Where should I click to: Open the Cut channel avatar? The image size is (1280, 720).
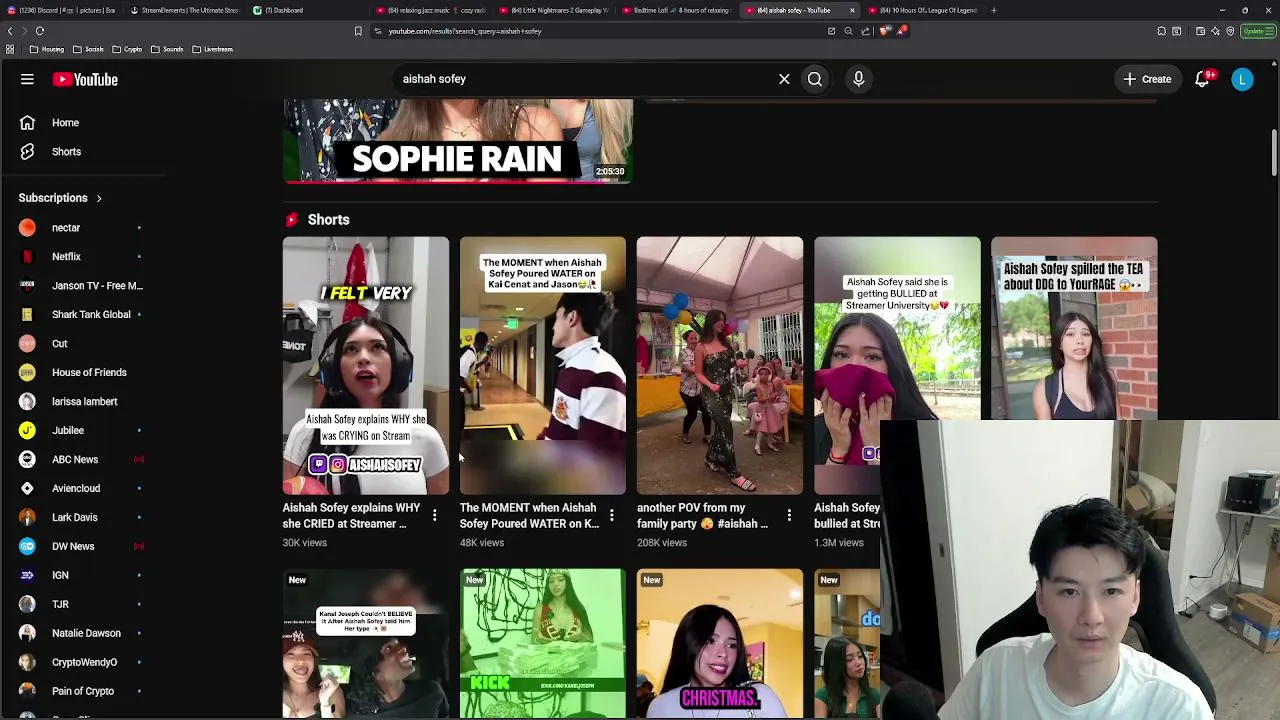[27, 344]
